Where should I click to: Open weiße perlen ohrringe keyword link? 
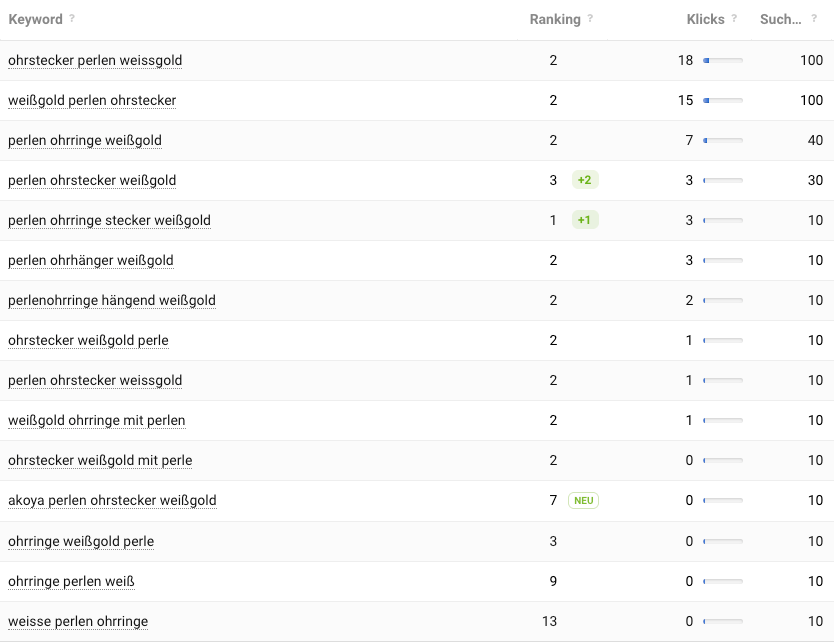pos(78,621)
